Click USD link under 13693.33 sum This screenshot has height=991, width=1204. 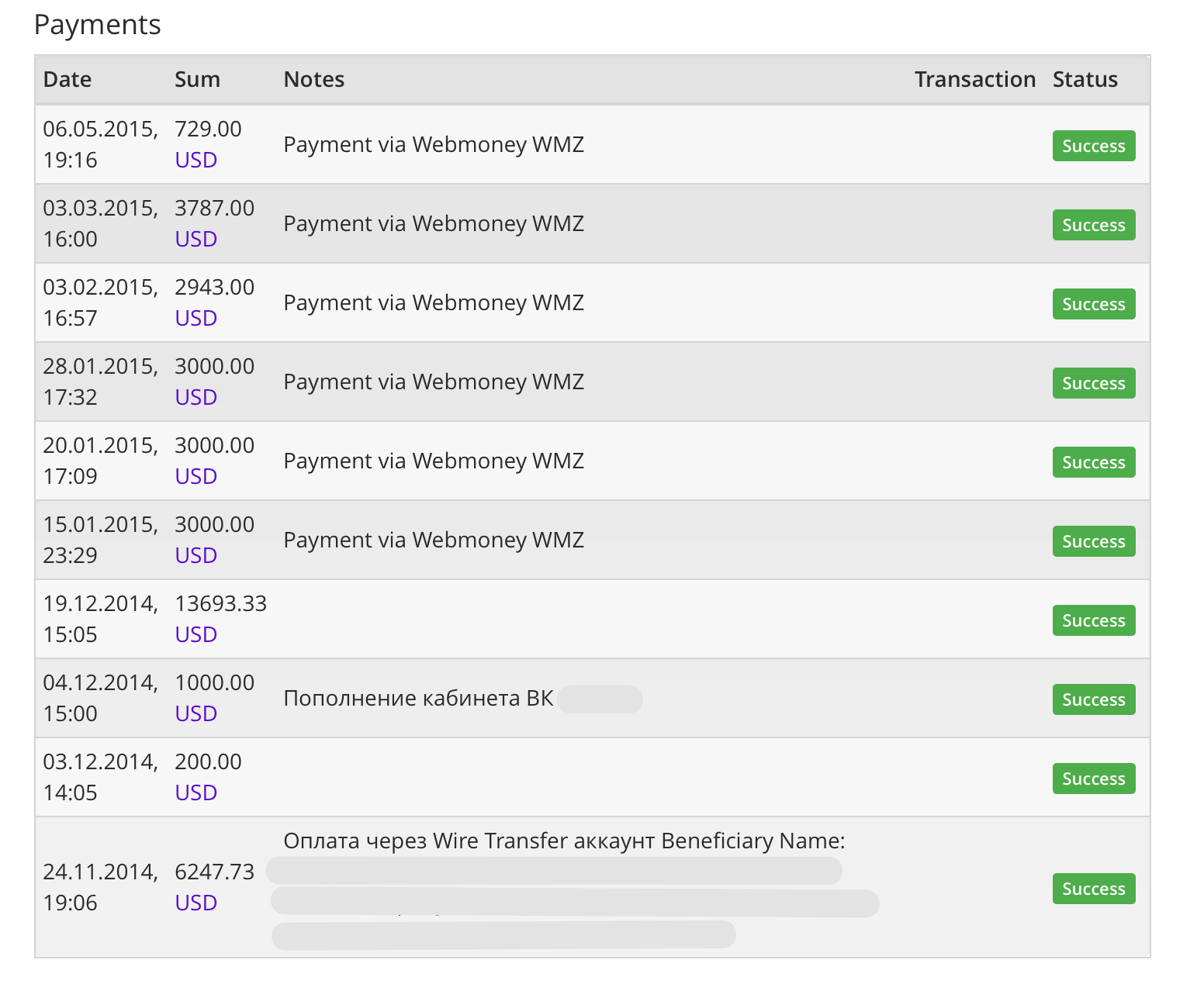[195, 634]
